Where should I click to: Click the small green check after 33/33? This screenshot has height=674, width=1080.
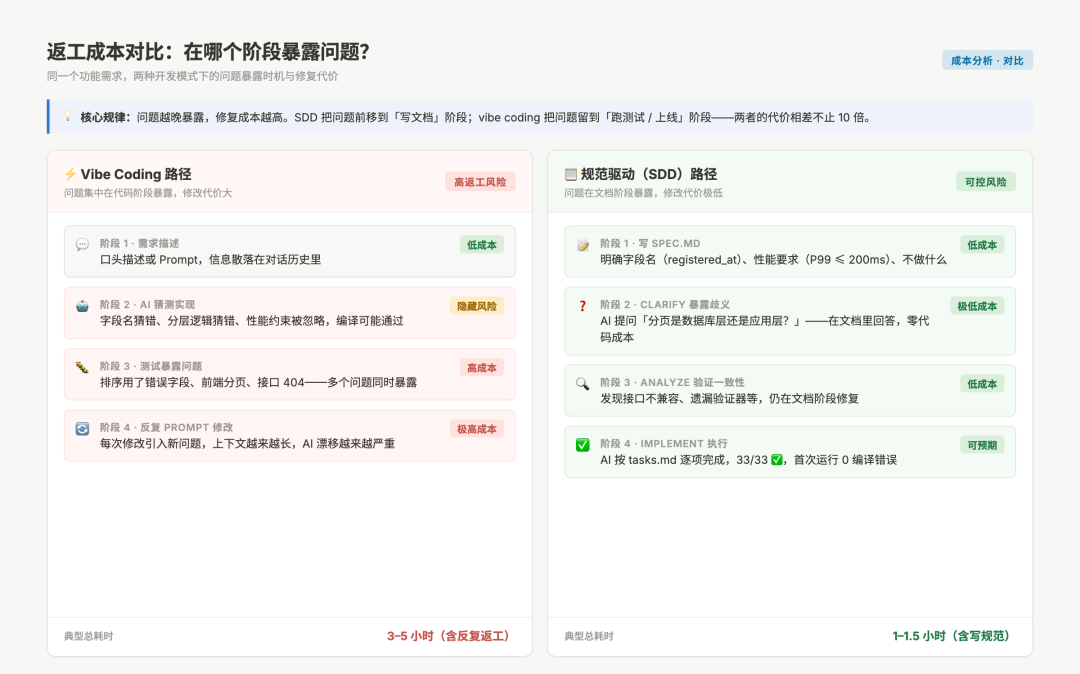click(777, 460)
